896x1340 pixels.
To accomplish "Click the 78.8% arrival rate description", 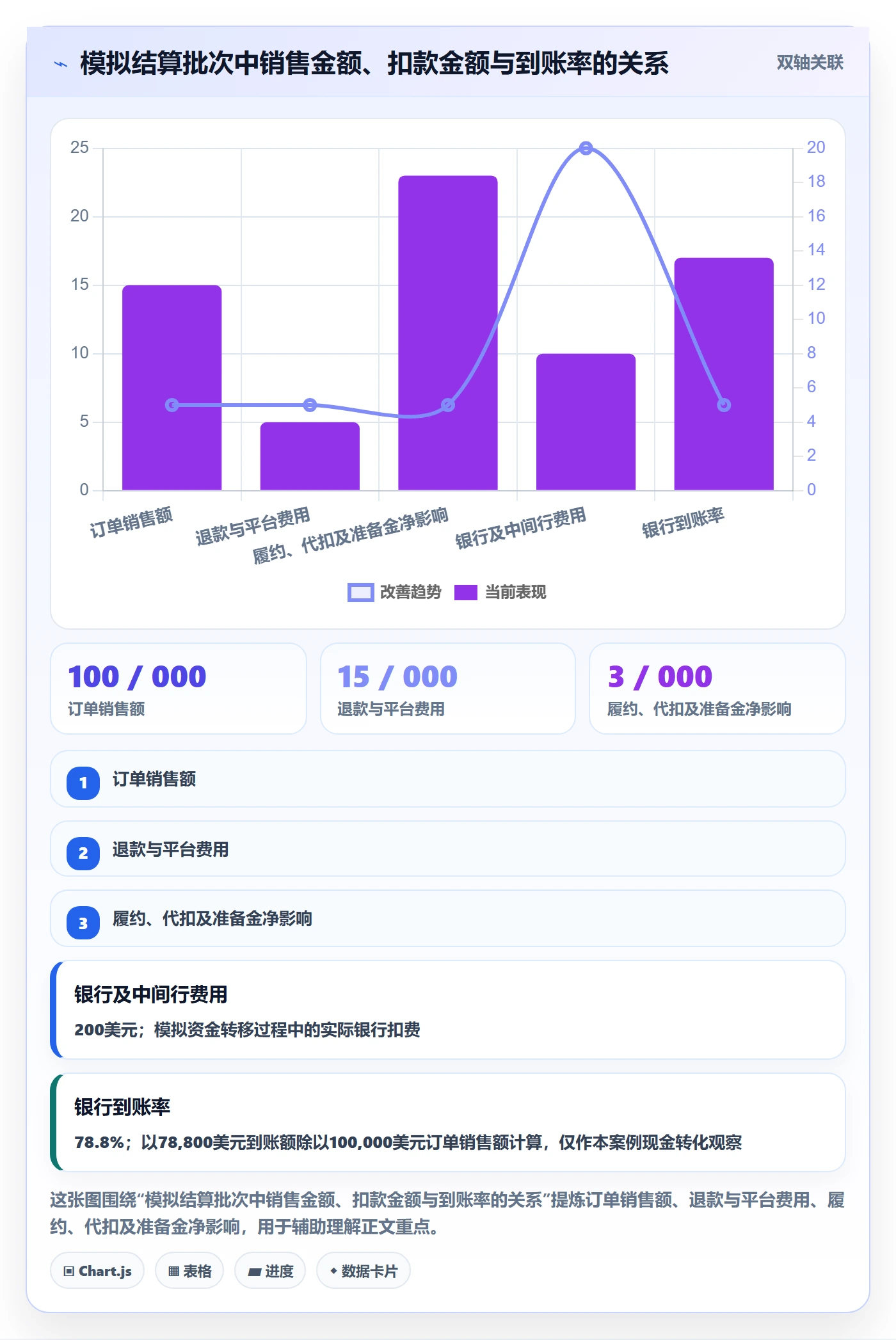I will click(x=408, y=1142).
